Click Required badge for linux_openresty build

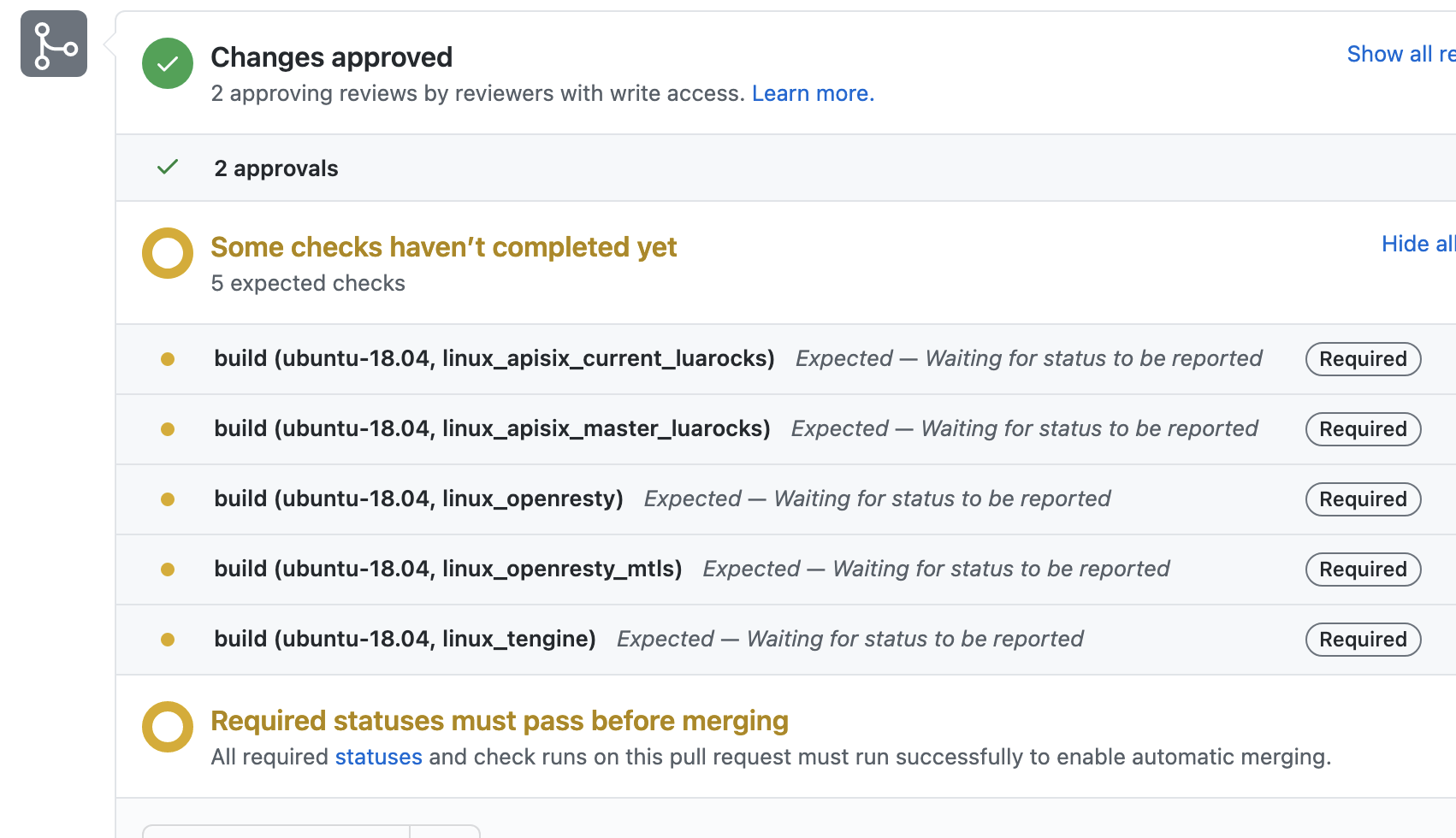click(1363, 499)
